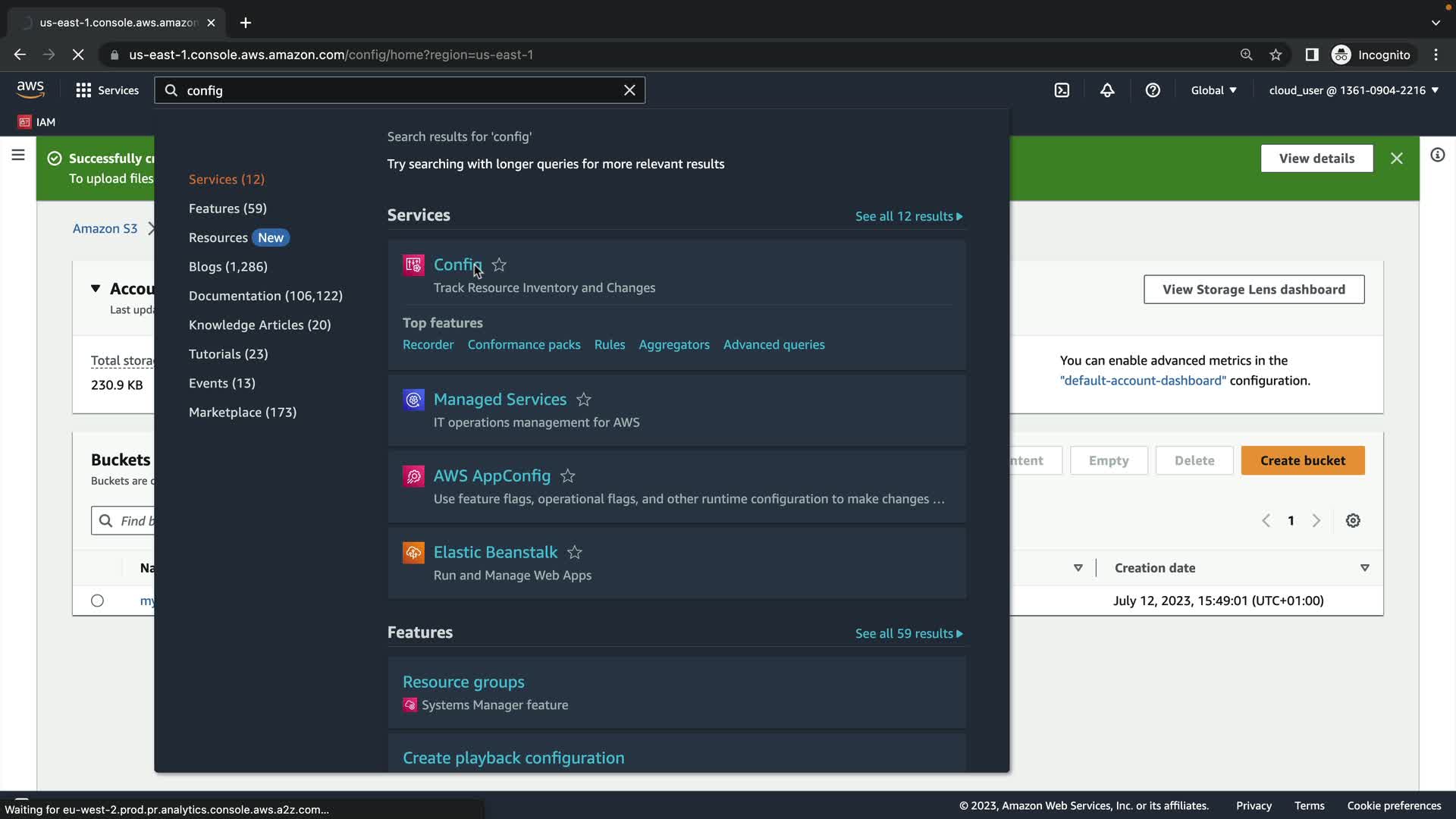Open bucket table settings gear
The height and width of the screenshot is (819, 1456).
coord(1353,521)
